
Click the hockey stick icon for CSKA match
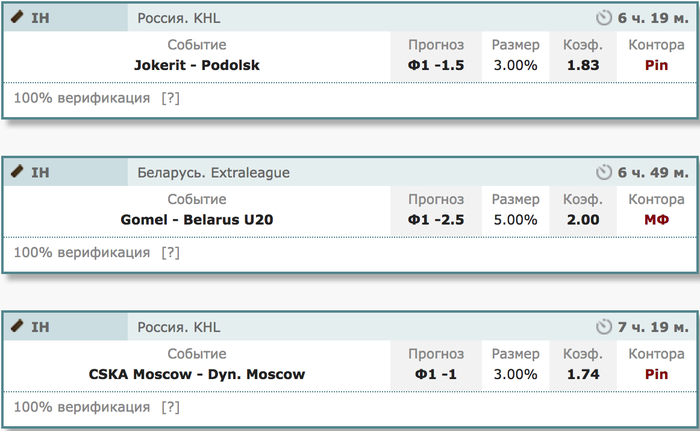pos(17,326)
